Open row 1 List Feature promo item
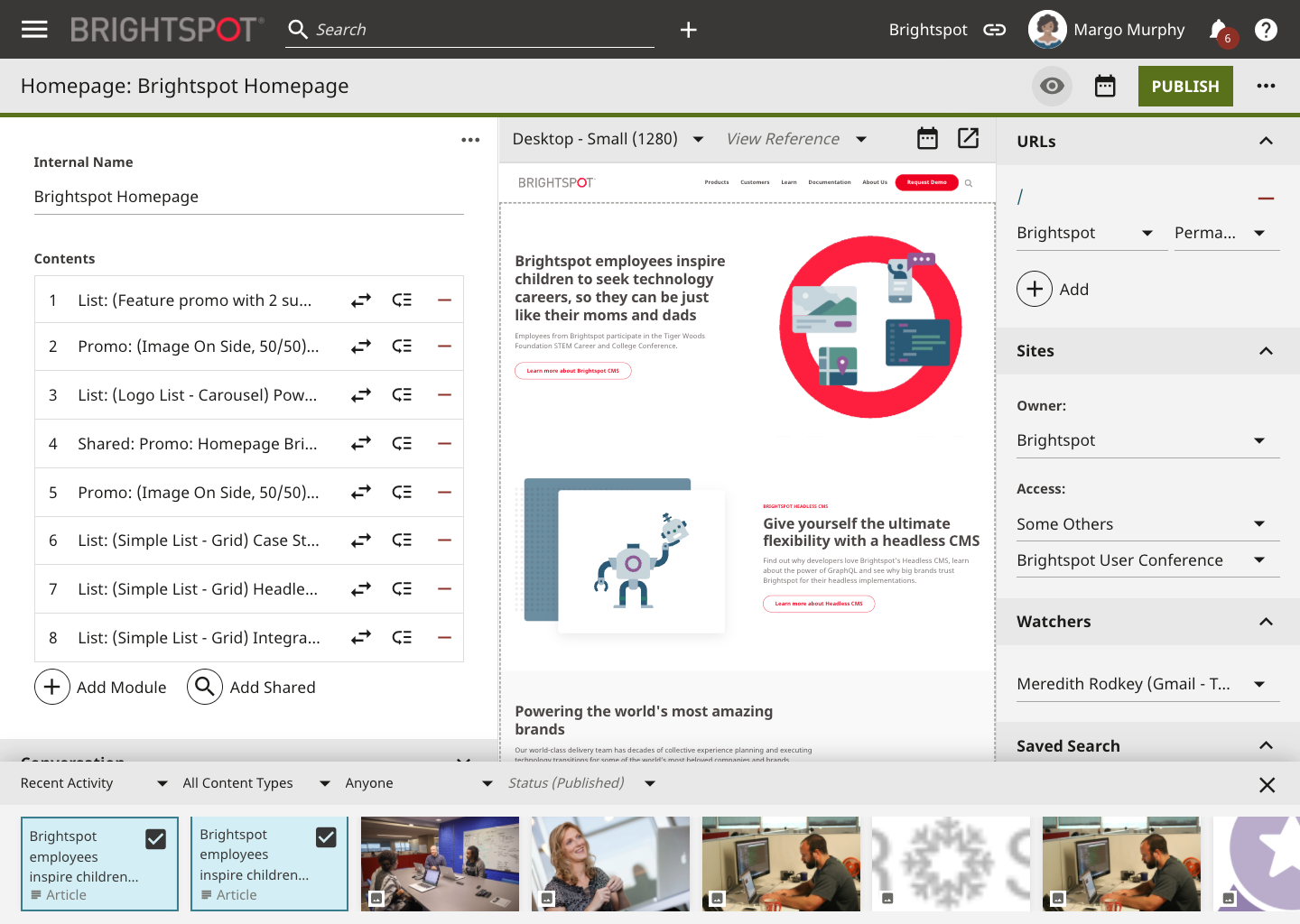1300x924 pixels. pyautogui.click(x=195, y=300)
